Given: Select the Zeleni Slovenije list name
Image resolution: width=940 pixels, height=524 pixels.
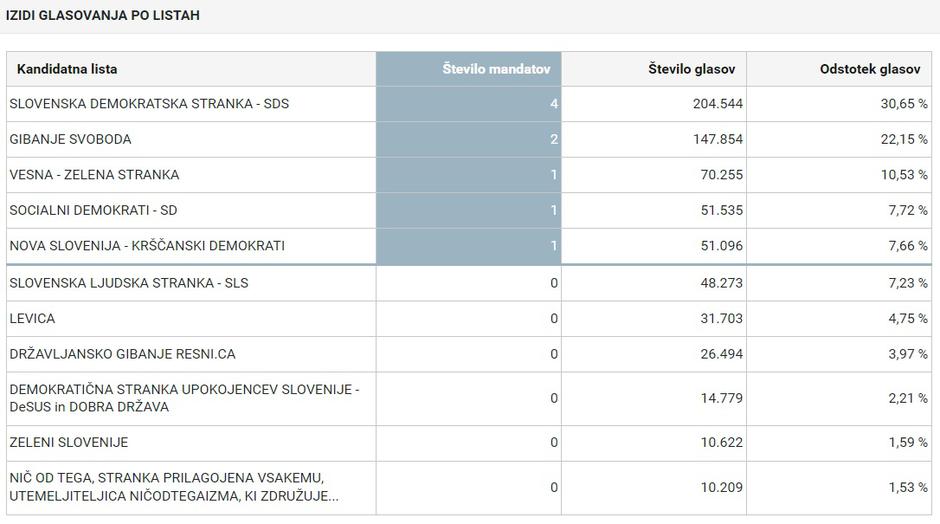Looking at the screenshot, I should pyautogui.click(x=69, y=442).
